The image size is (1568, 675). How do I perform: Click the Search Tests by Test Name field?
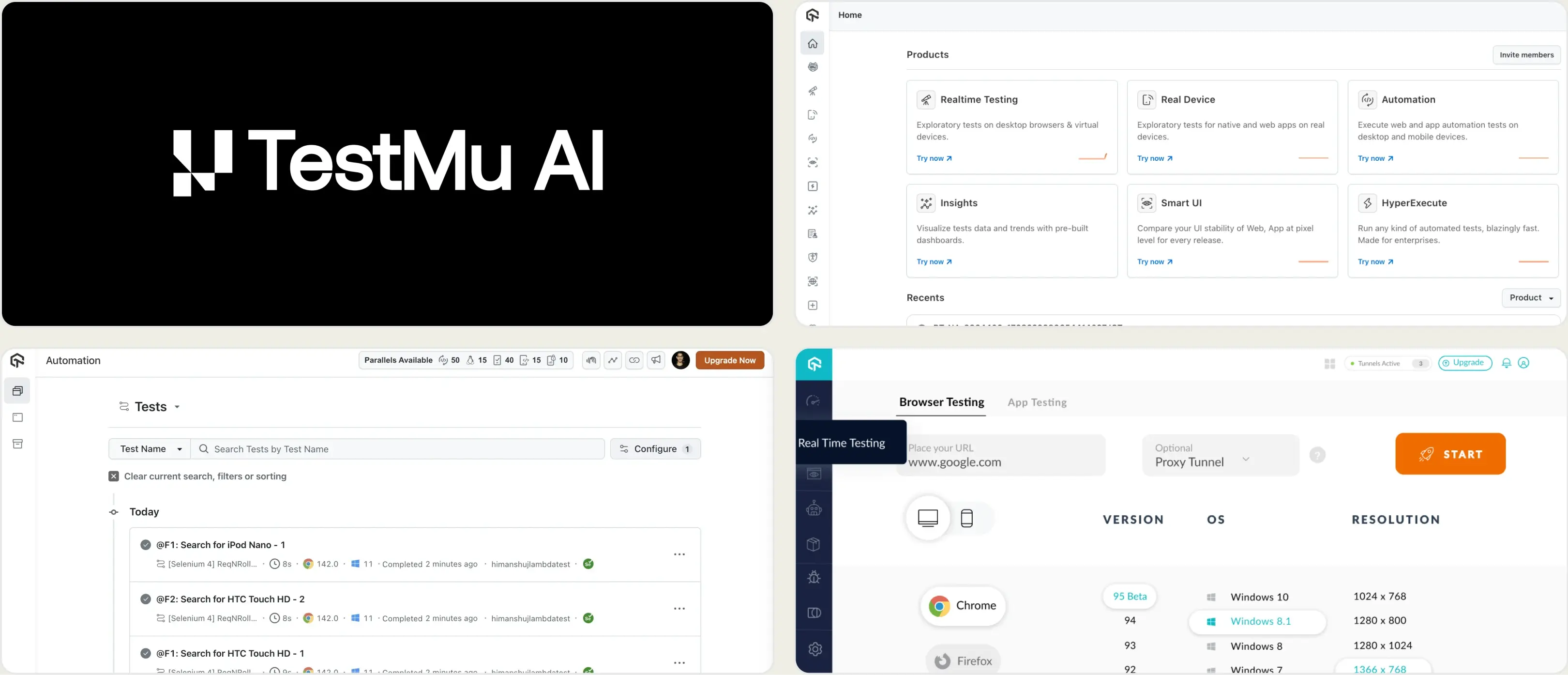pyautogui.click(x=397, y=449)
